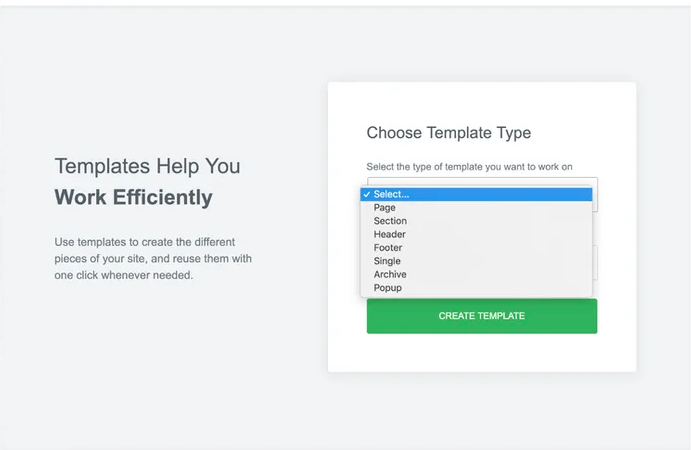
Task: Click the checkmark beside Select... option
Action: pyautogui.click(x=367, y=194)
